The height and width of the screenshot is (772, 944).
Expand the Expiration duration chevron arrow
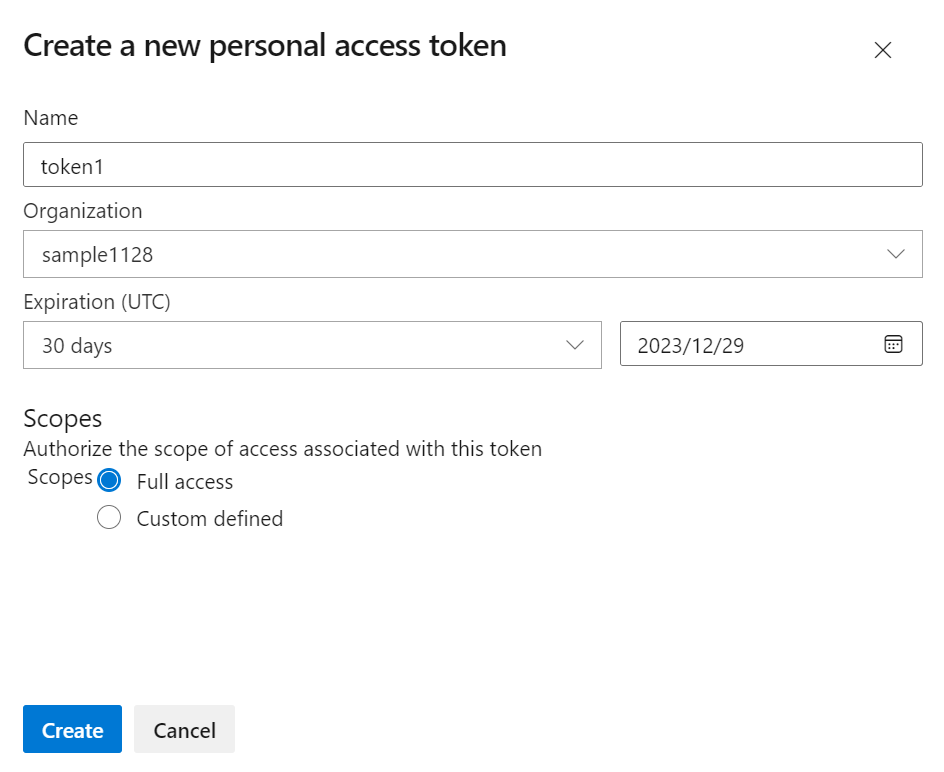coord(575,345)
